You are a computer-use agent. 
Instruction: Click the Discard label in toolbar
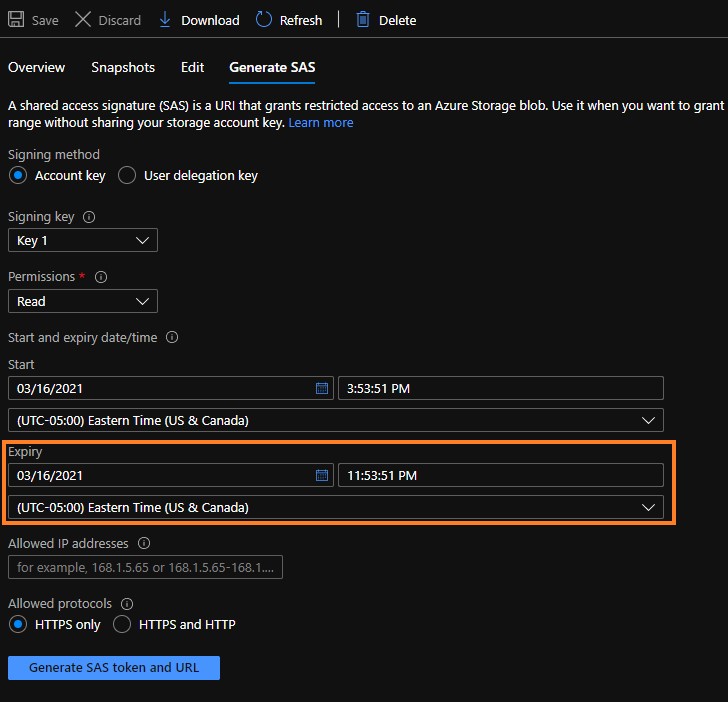pos(119,20)
